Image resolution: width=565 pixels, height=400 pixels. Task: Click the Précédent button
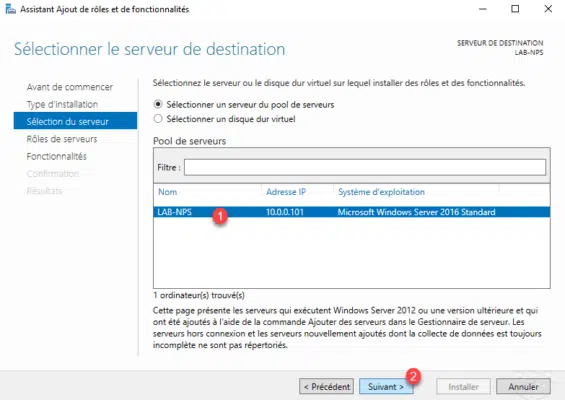326,387
